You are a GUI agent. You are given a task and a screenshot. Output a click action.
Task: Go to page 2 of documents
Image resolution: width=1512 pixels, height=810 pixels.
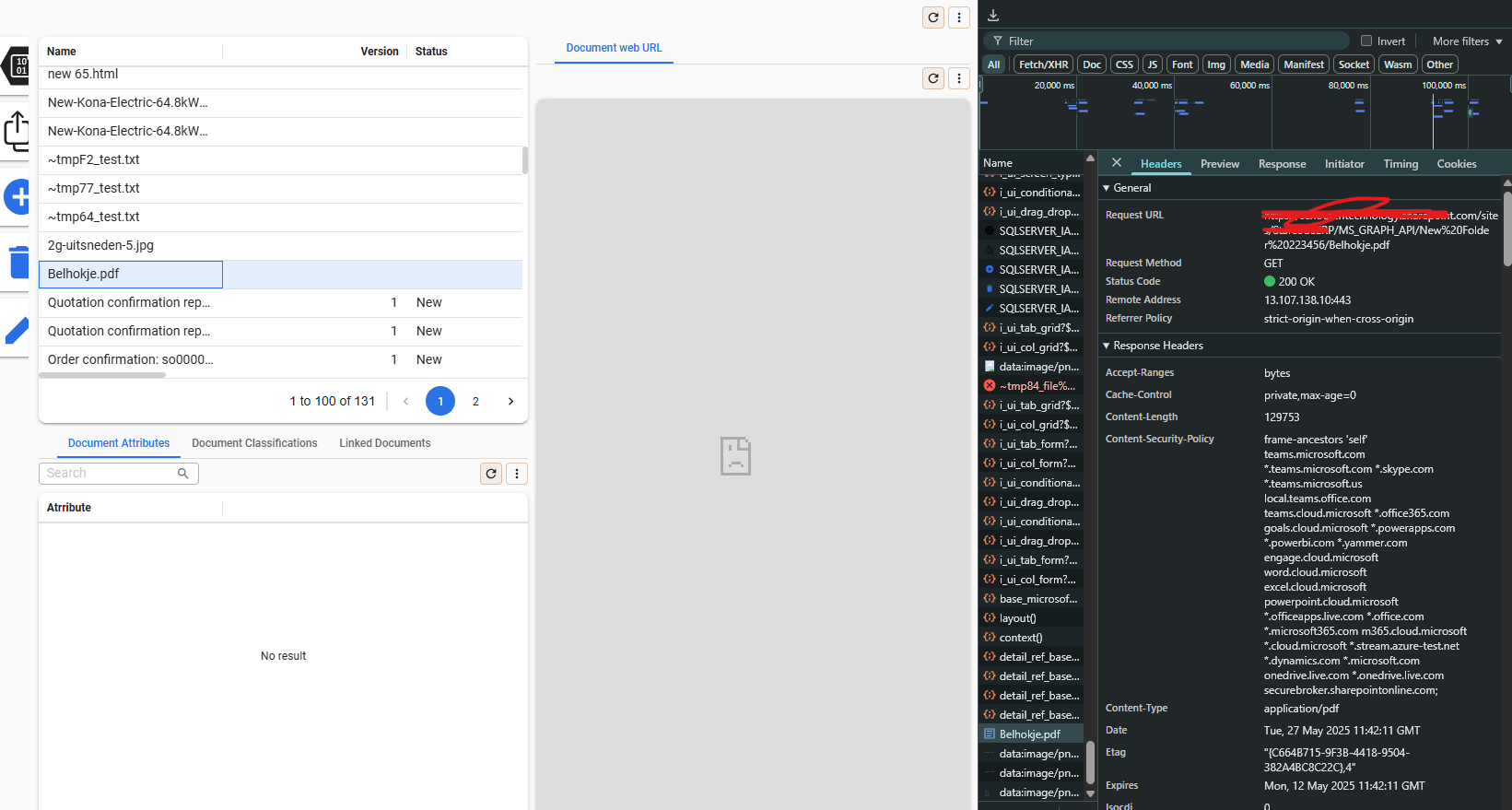[475, 402]
